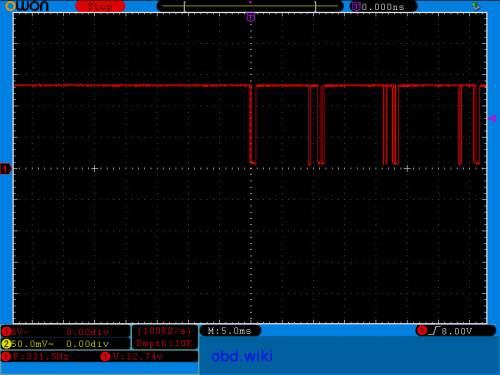Screen dimensions: 500x375
Task: Click the horizontal trigger position readout 0.000ns
Action: [383, 7]
